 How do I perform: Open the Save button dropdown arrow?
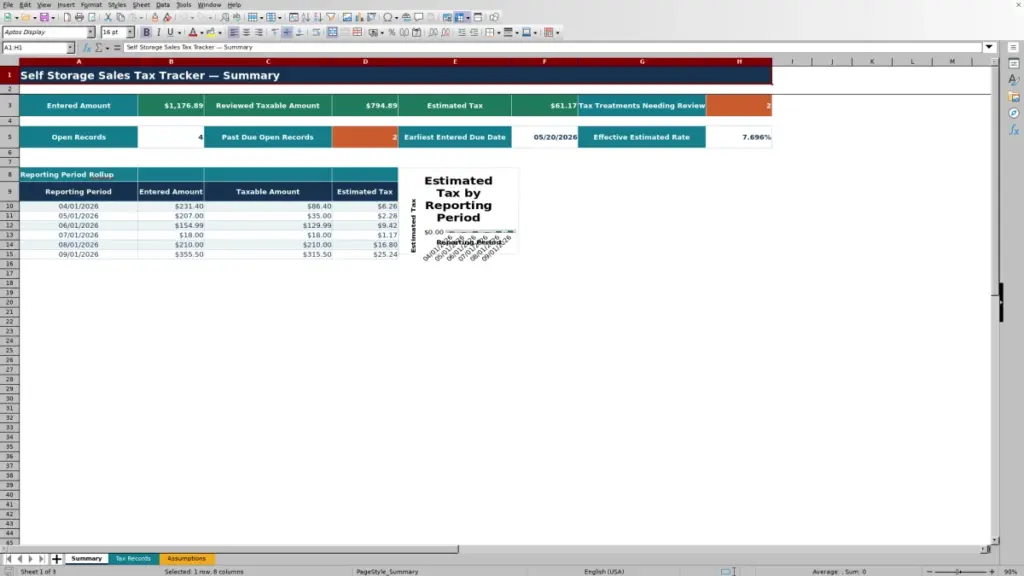click(53, 18)
